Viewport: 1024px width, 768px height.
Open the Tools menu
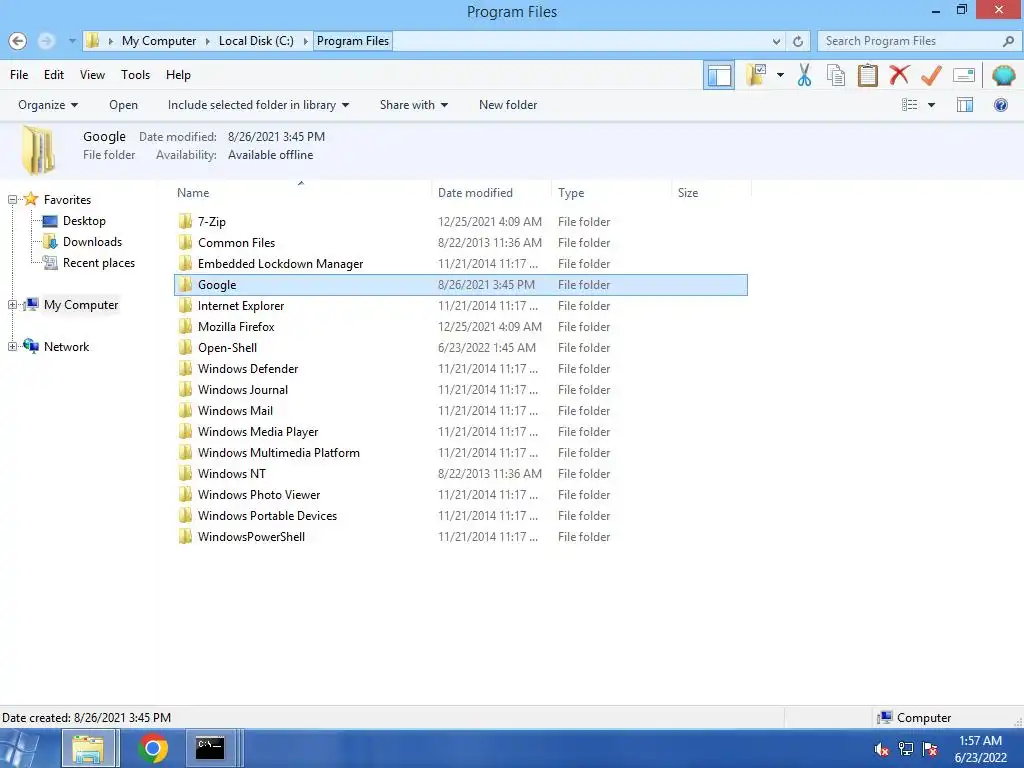coord(135,75)
